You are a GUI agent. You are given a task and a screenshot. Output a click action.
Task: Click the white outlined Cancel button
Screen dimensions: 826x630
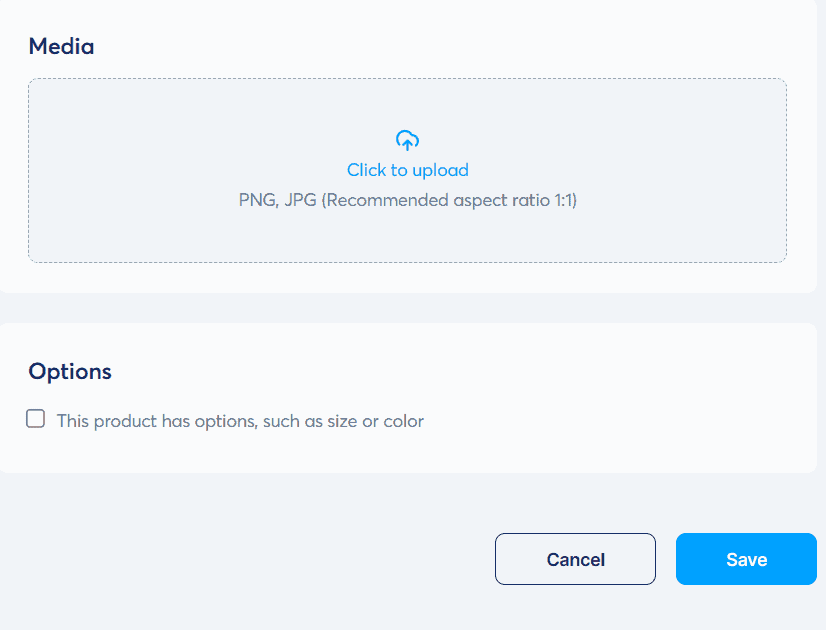click(575, 559)
